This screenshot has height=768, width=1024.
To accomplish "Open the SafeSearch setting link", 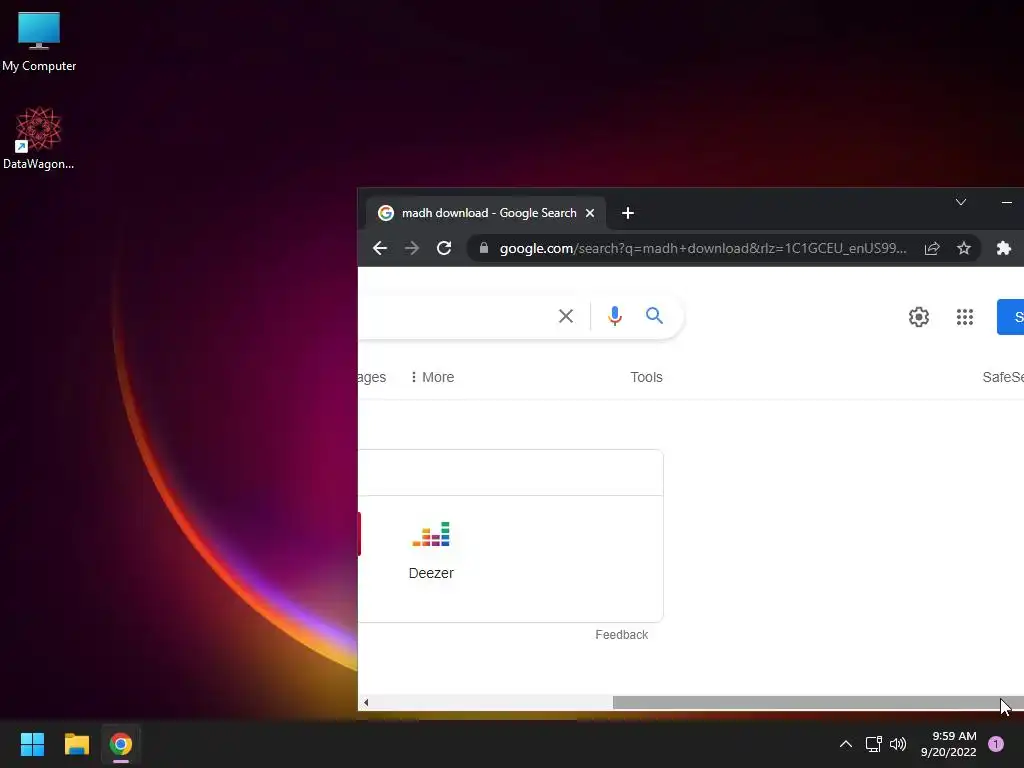I will [x=1002, y=377].
